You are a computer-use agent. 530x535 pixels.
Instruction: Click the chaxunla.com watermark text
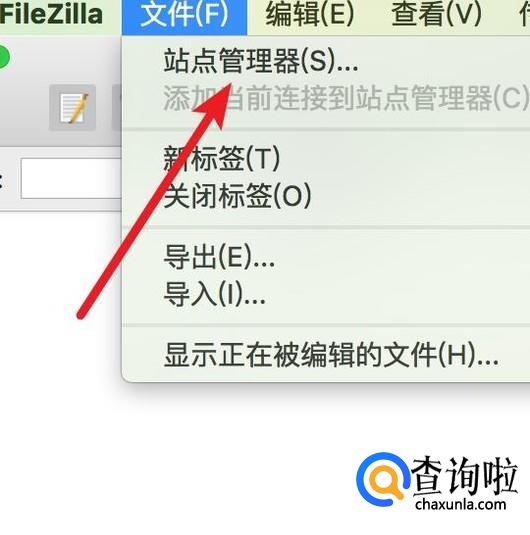point(460,504)
